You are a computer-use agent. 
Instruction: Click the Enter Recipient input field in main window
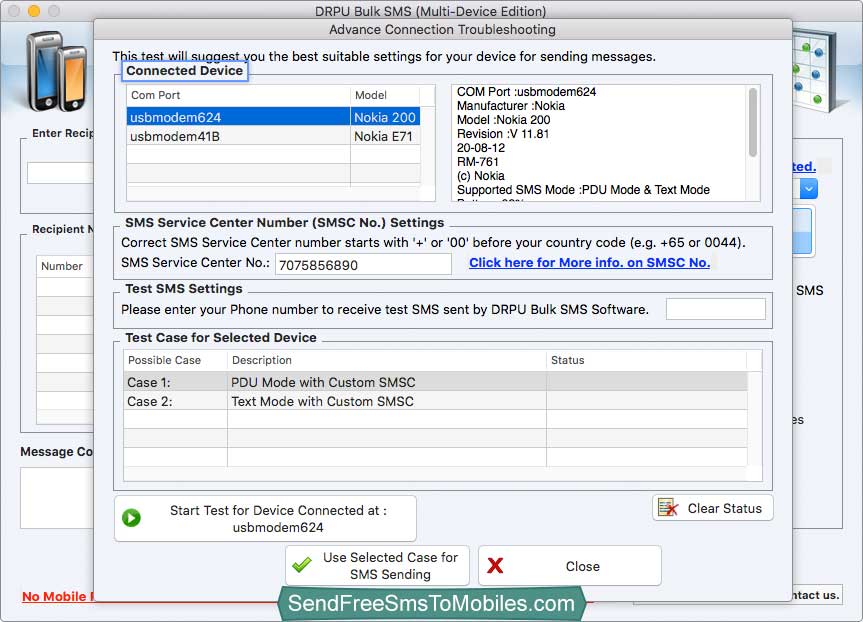pyautogui.click(x=61, y=173)
